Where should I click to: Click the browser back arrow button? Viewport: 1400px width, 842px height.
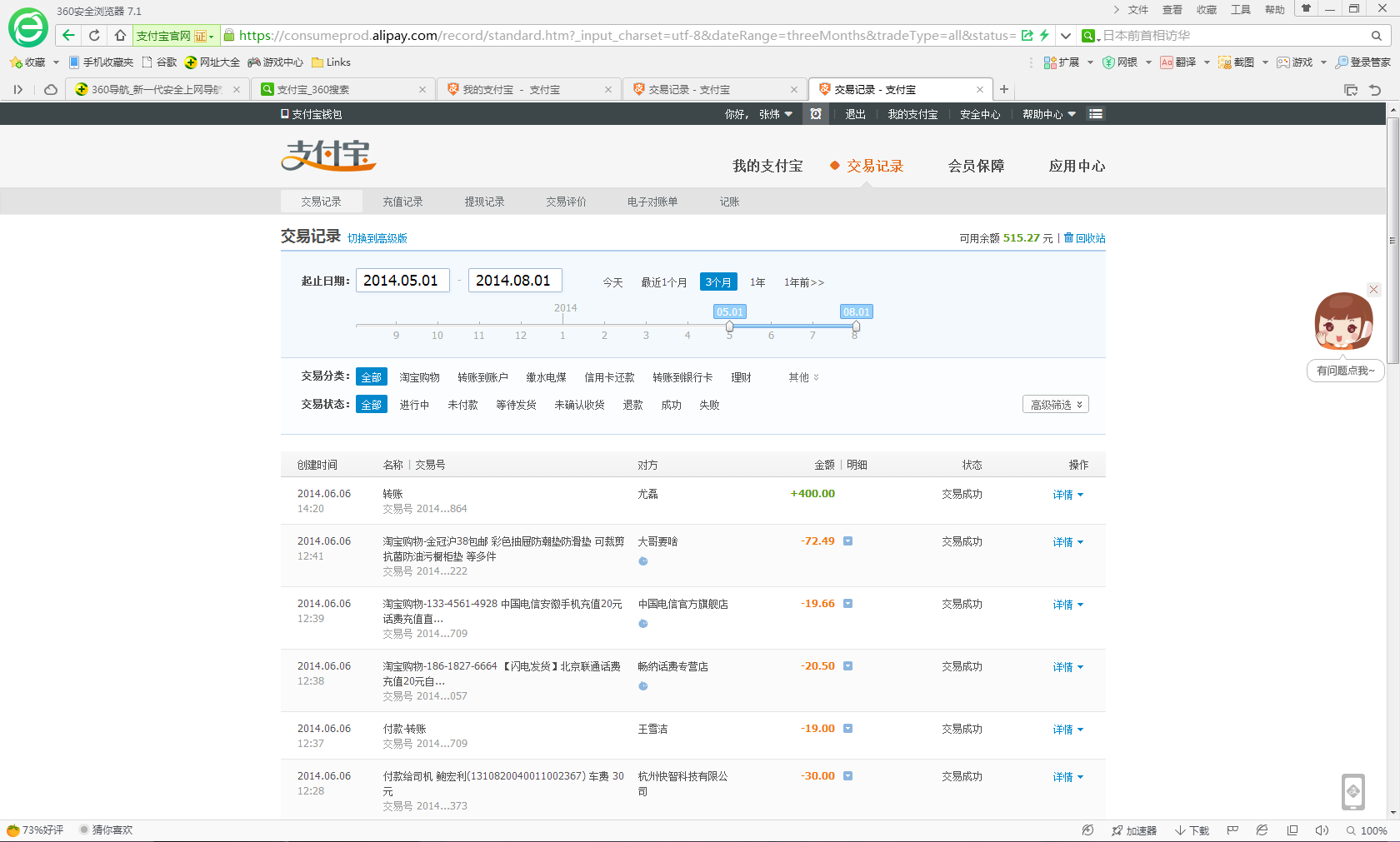pos(69,35)
